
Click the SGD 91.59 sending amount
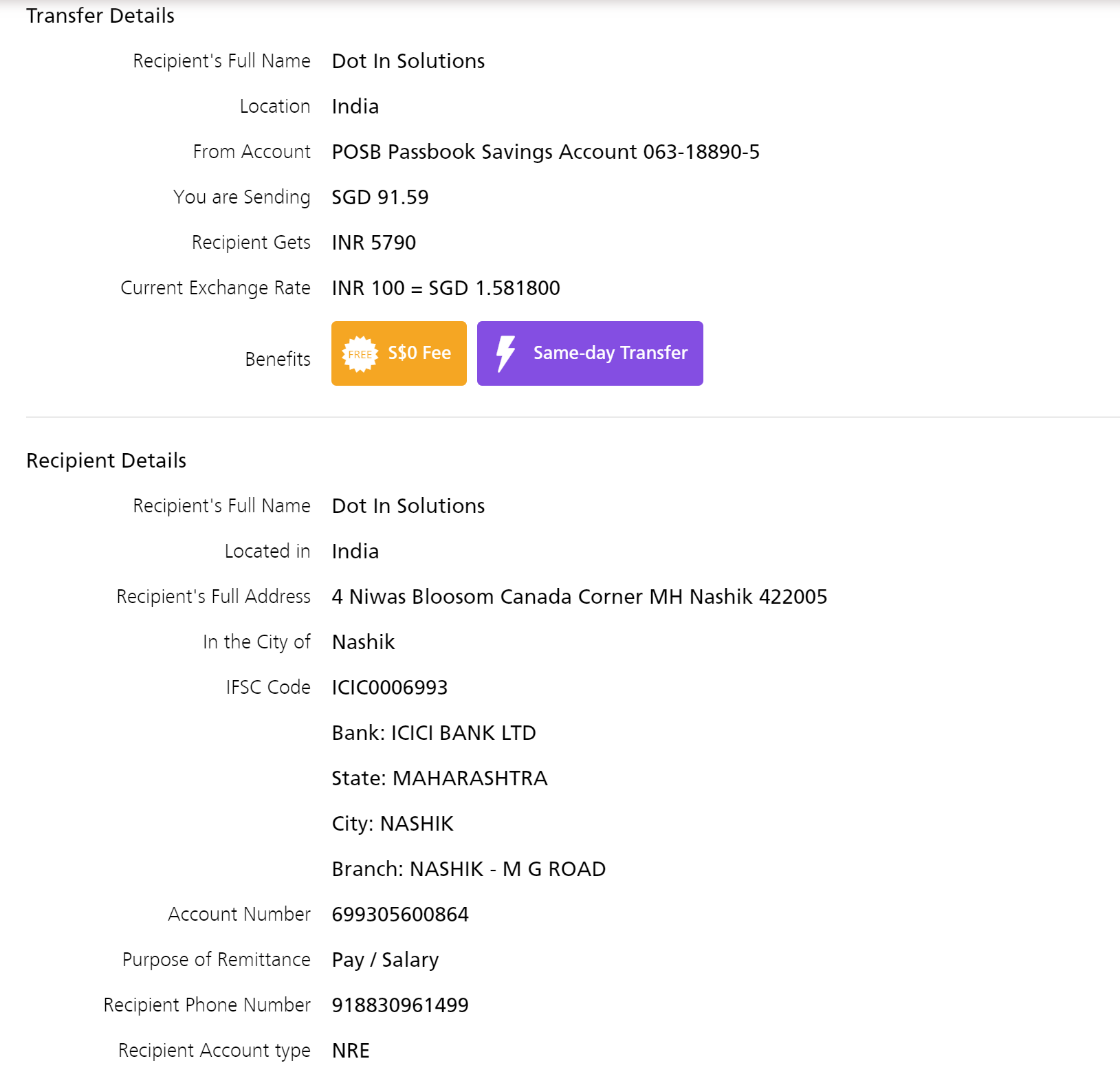[380, 197]
